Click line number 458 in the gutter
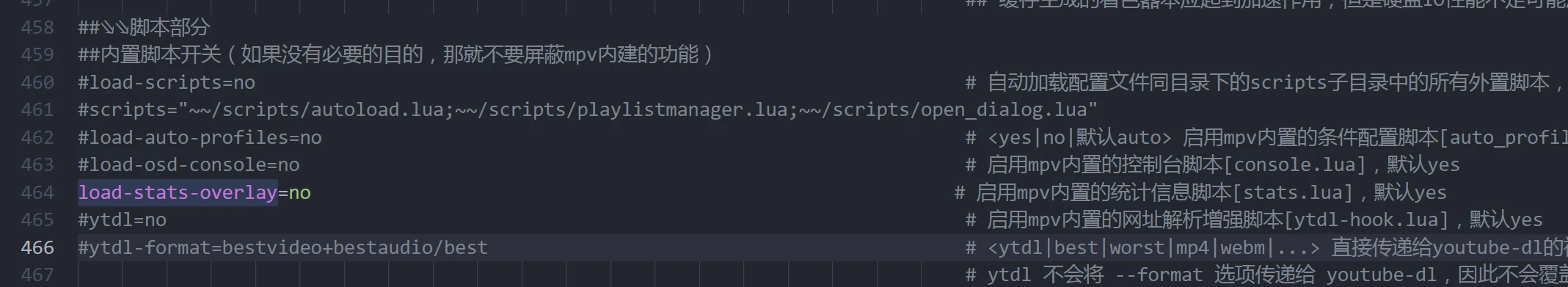 pos(37,28)
